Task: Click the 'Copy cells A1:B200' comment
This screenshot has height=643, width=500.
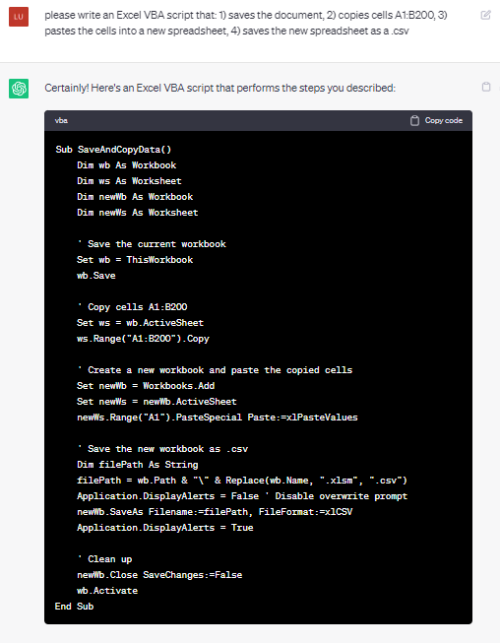Action: pyautogui.click(x=132, y=307)
